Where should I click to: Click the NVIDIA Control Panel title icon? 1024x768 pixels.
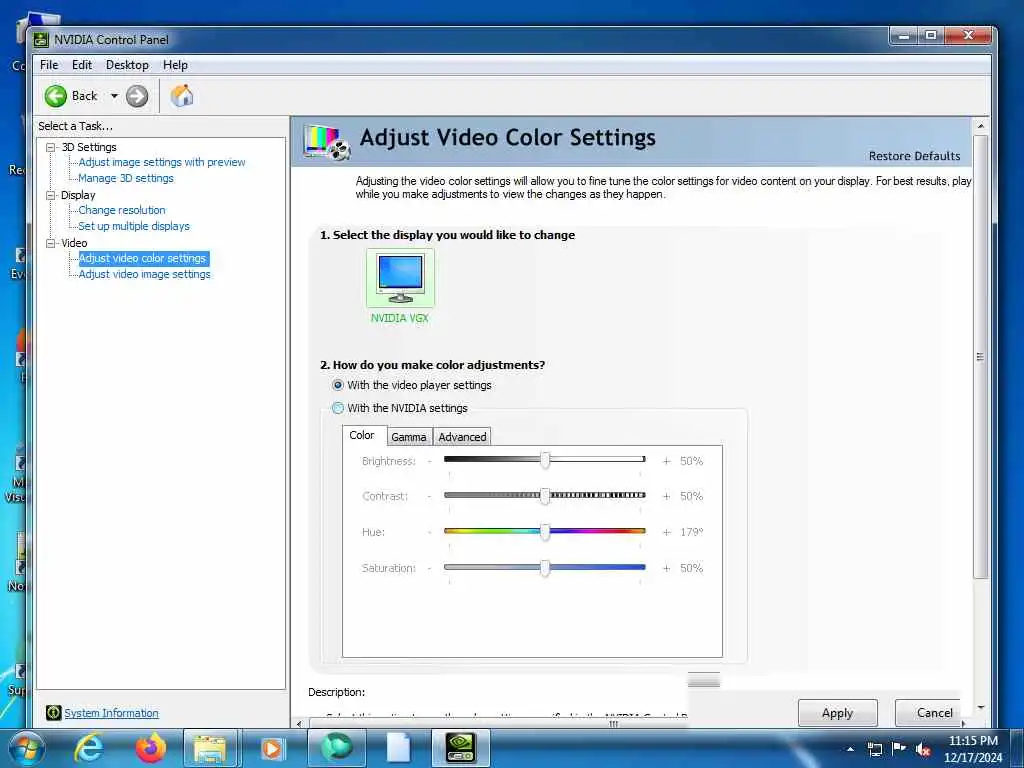41,40
